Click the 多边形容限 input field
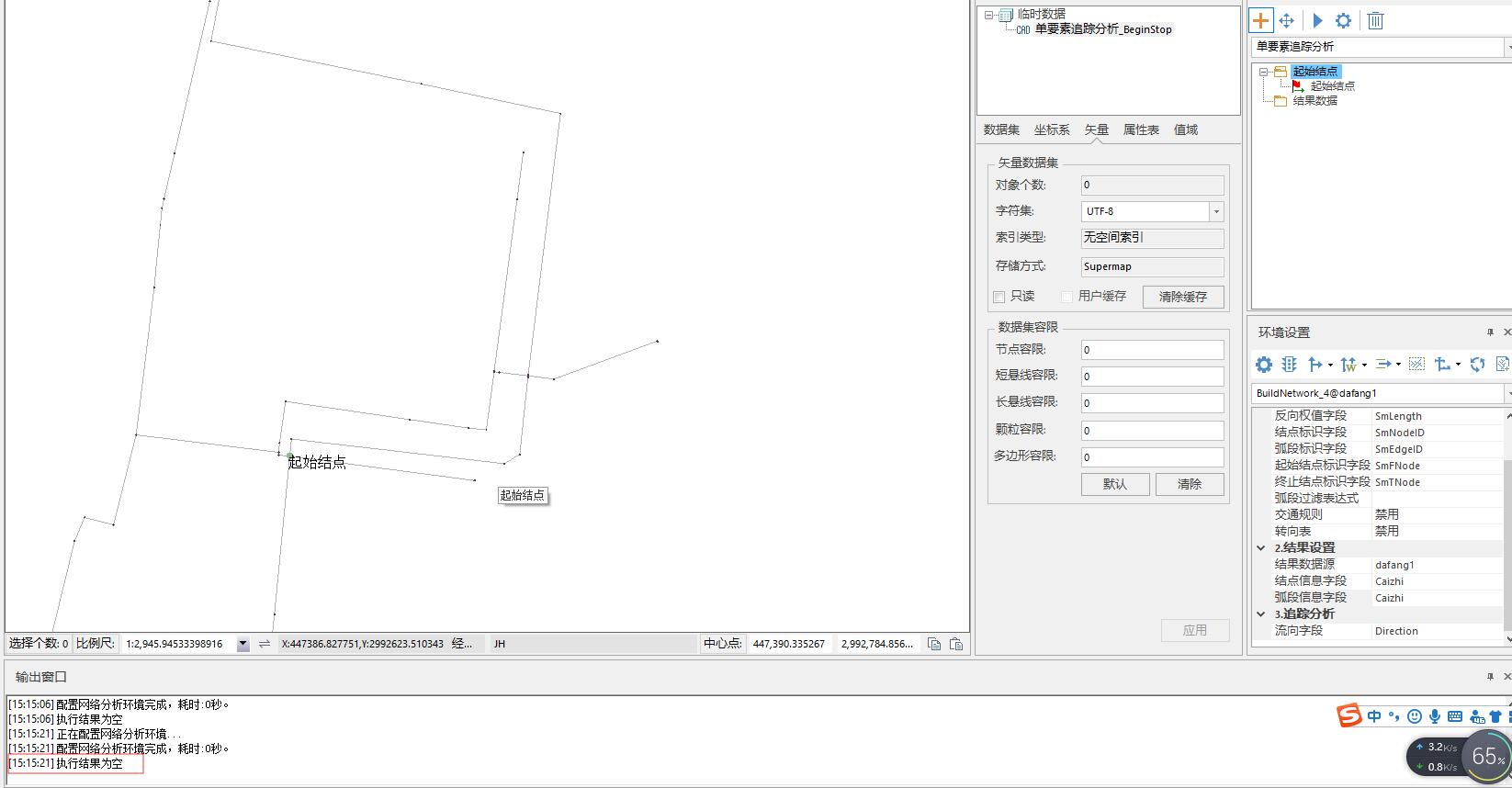The image size is (1512, 788). point(1152,457)
